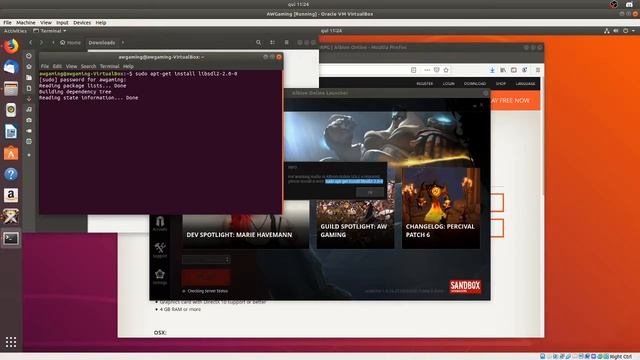The image size is (640, 360).
Task: Open the terminal Search menu
Action: 88,66
